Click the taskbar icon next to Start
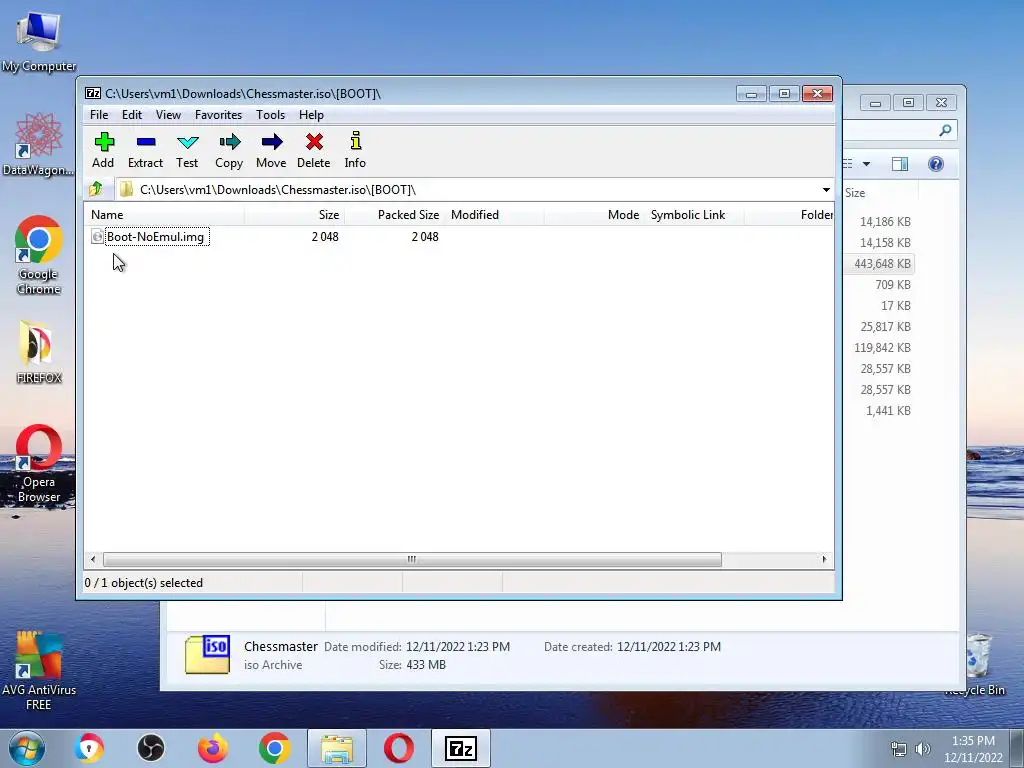The image size is (1024, 768). (x=89, y=748)
